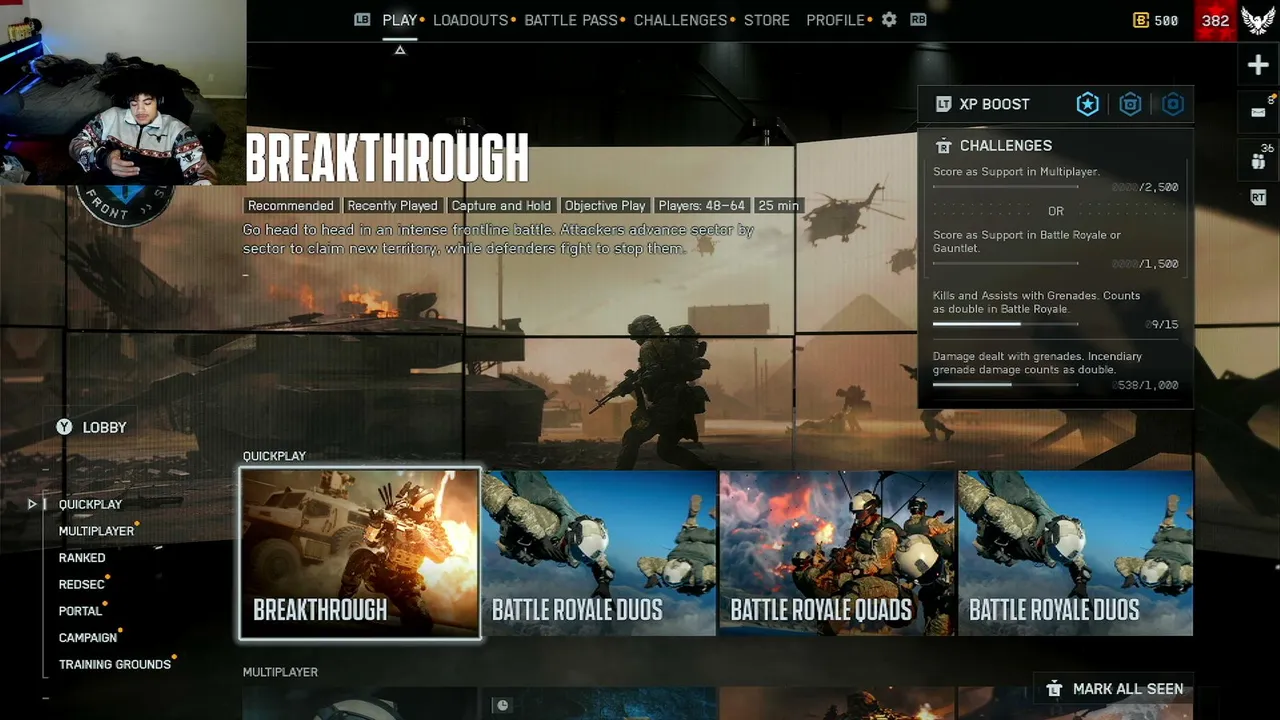
Task: Click the Recently Played tag
Action: [392, 206]
